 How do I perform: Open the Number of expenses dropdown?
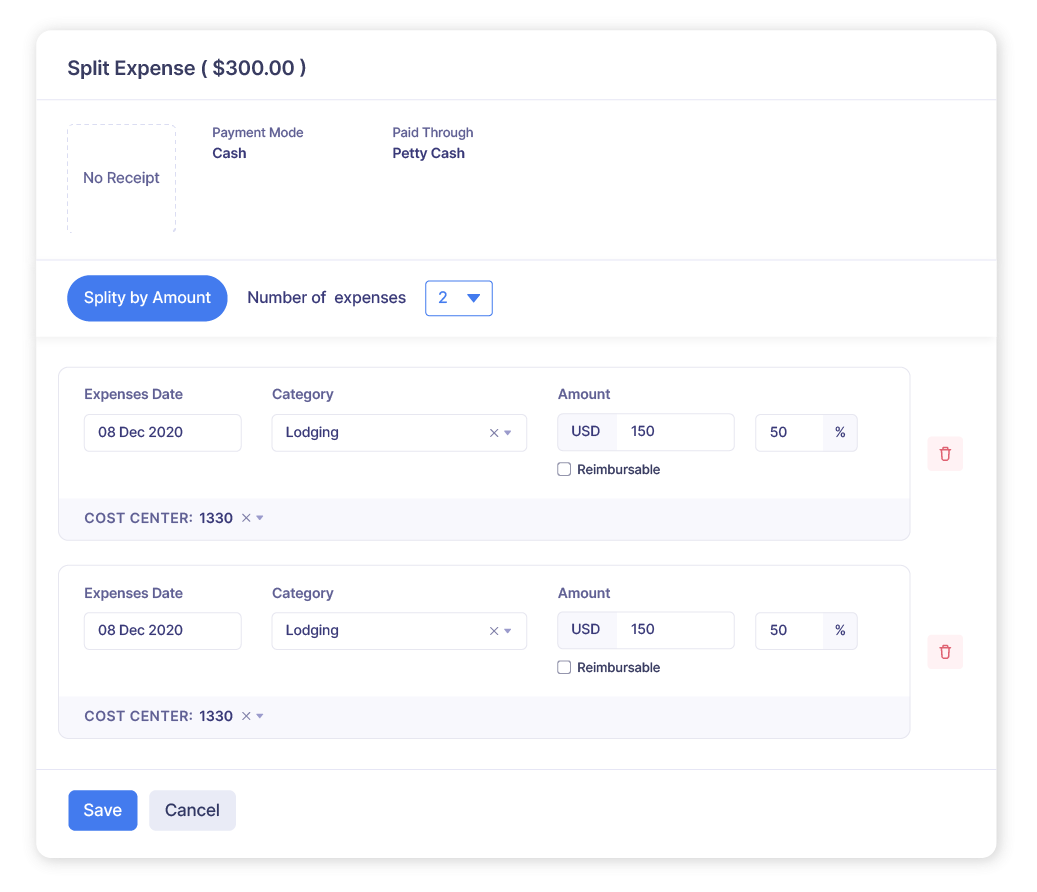coord(458,298)
